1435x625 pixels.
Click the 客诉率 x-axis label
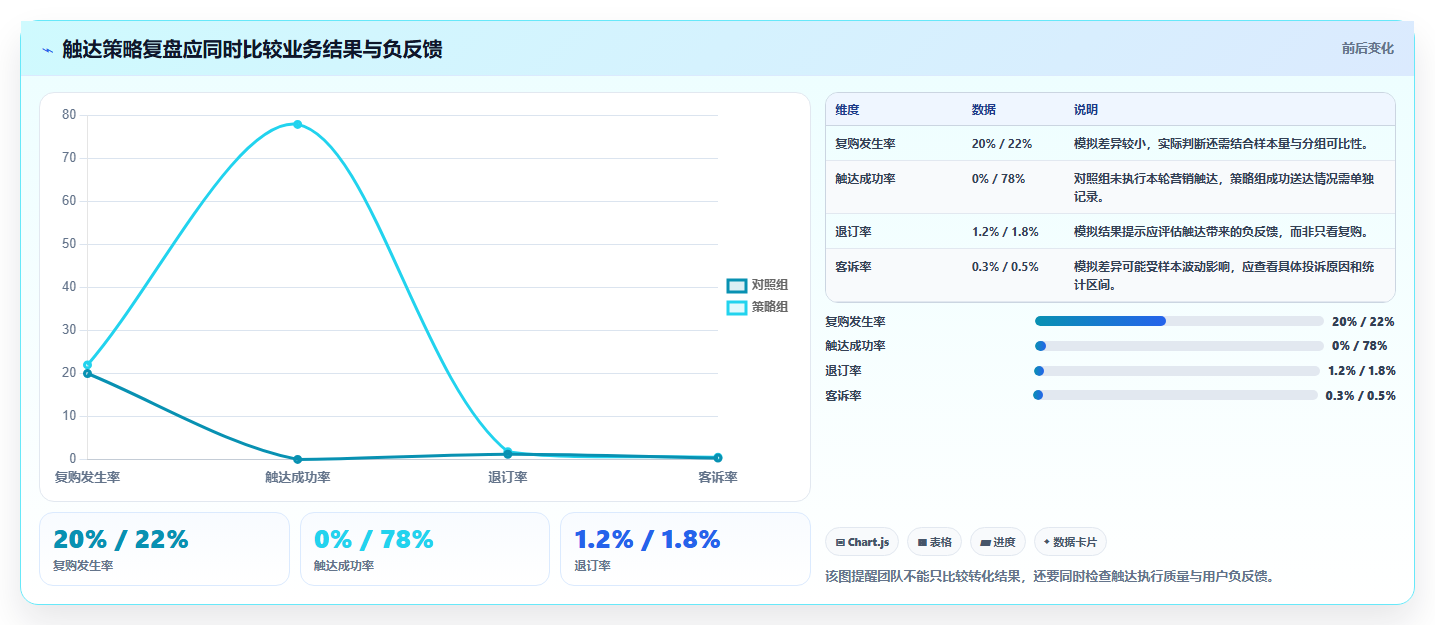pos(718,478)
